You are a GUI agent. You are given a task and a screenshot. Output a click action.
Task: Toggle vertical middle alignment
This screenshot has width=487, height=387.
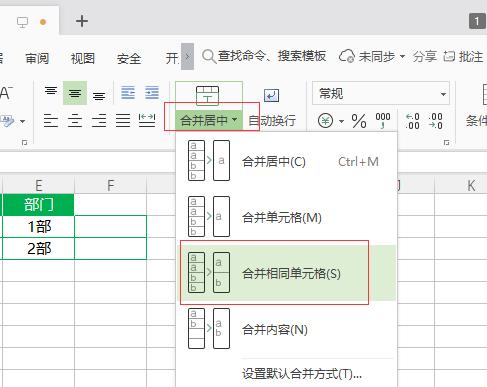click(x=75, y=93)
